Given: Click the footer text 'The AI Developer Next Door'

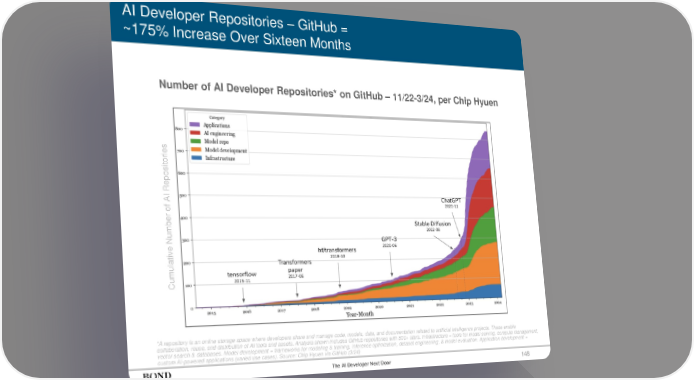Looking at the screenshot, I should [362, 365].
